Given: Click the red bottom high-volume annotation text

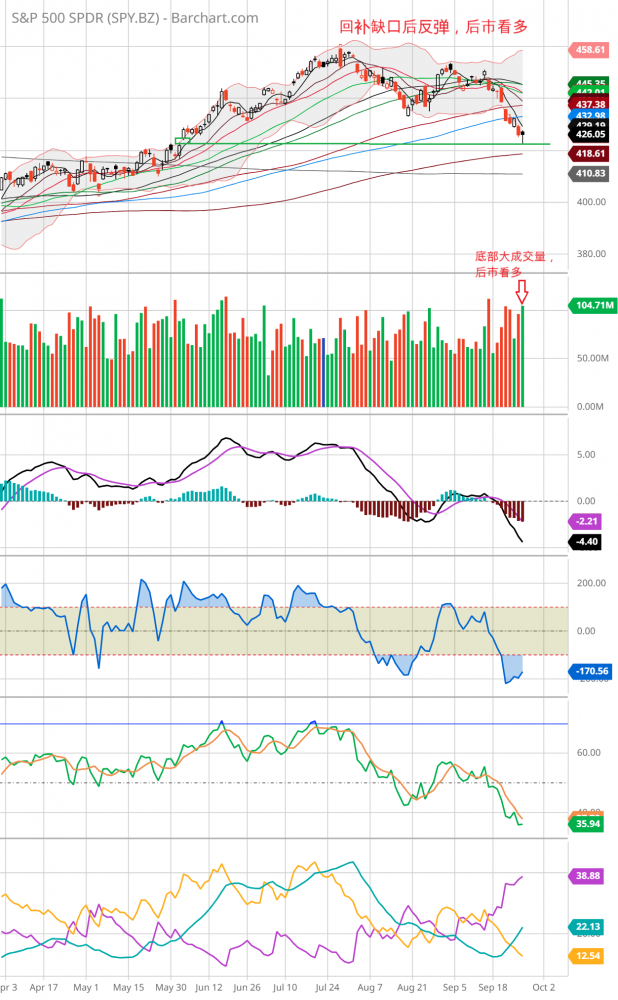Looking at the screenshot, I should click(513, 264).
